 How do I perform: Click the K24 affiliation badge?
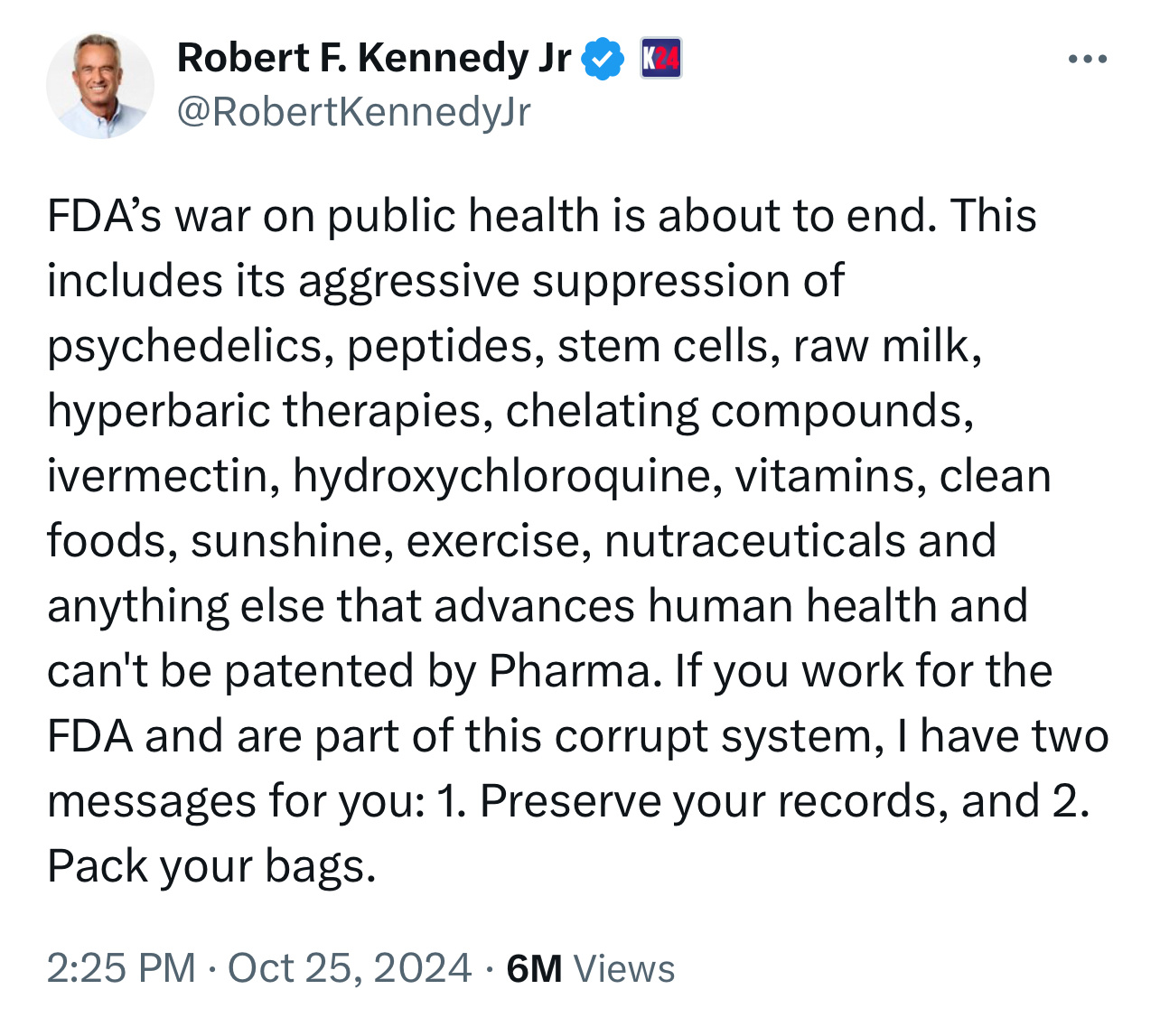pyautogui.click(x=660, y=59)
